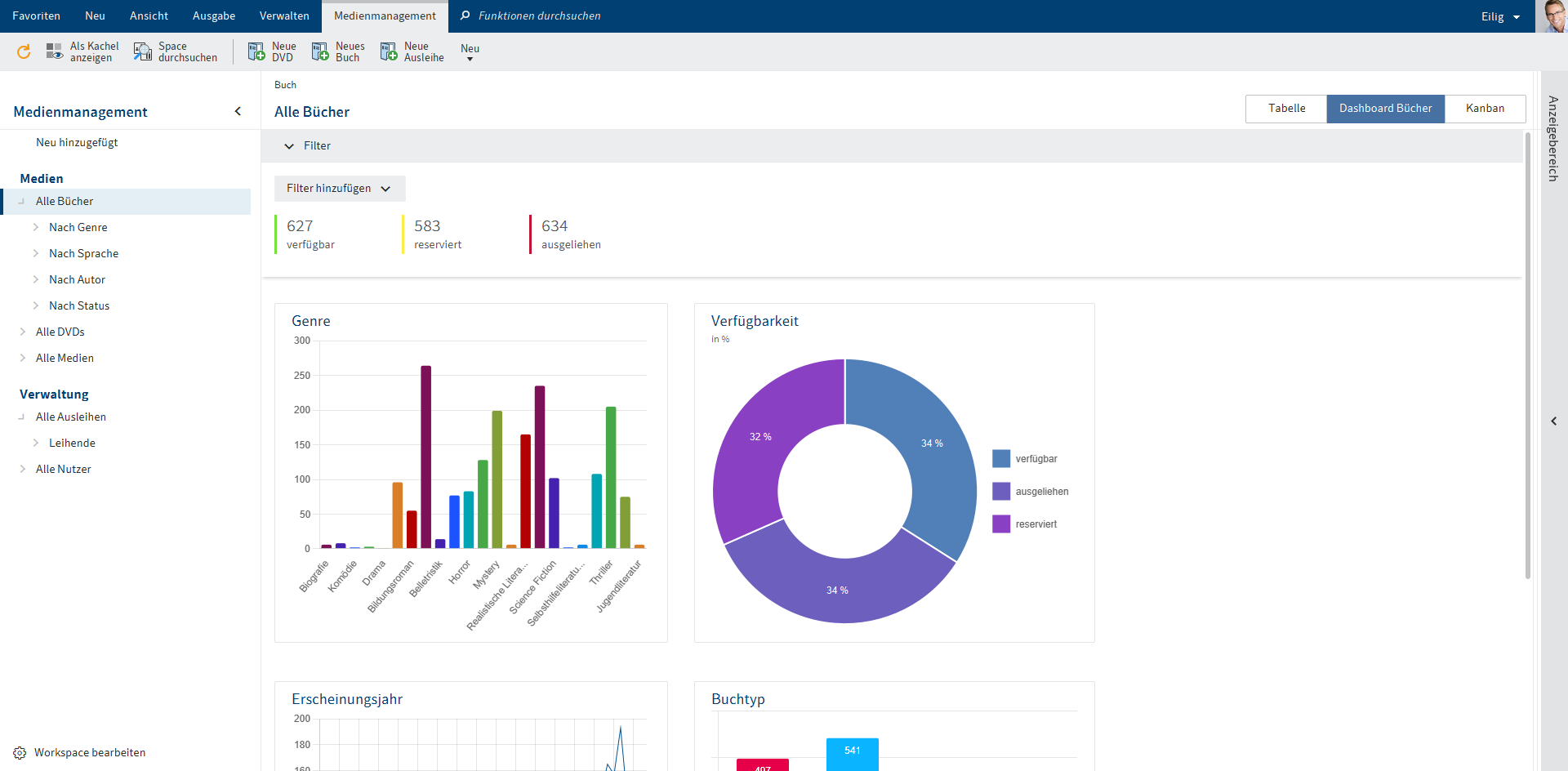Screen dimensions: 1568x771
Task: Switch to the Tabelle view
Action: 1285,108
